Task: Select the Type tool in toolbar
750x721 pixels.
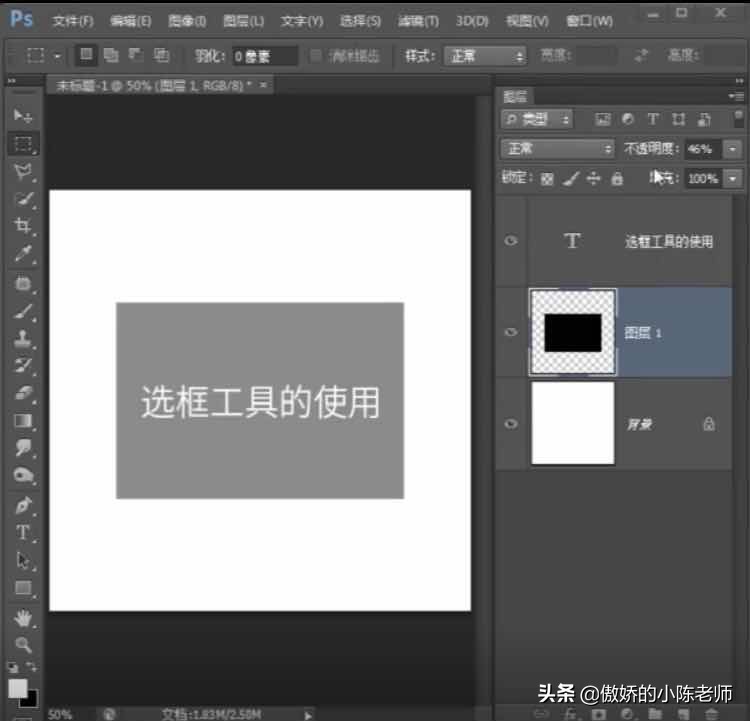Action: point(22,532)
